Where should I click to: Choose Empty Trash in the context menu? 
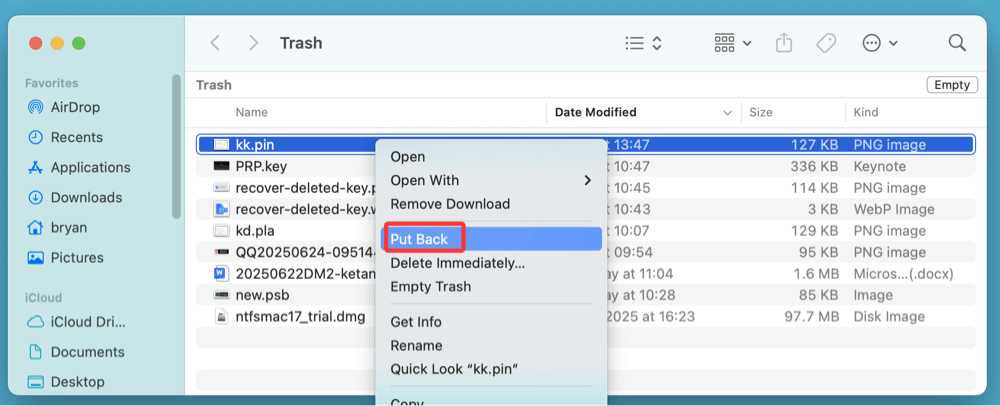430,287
